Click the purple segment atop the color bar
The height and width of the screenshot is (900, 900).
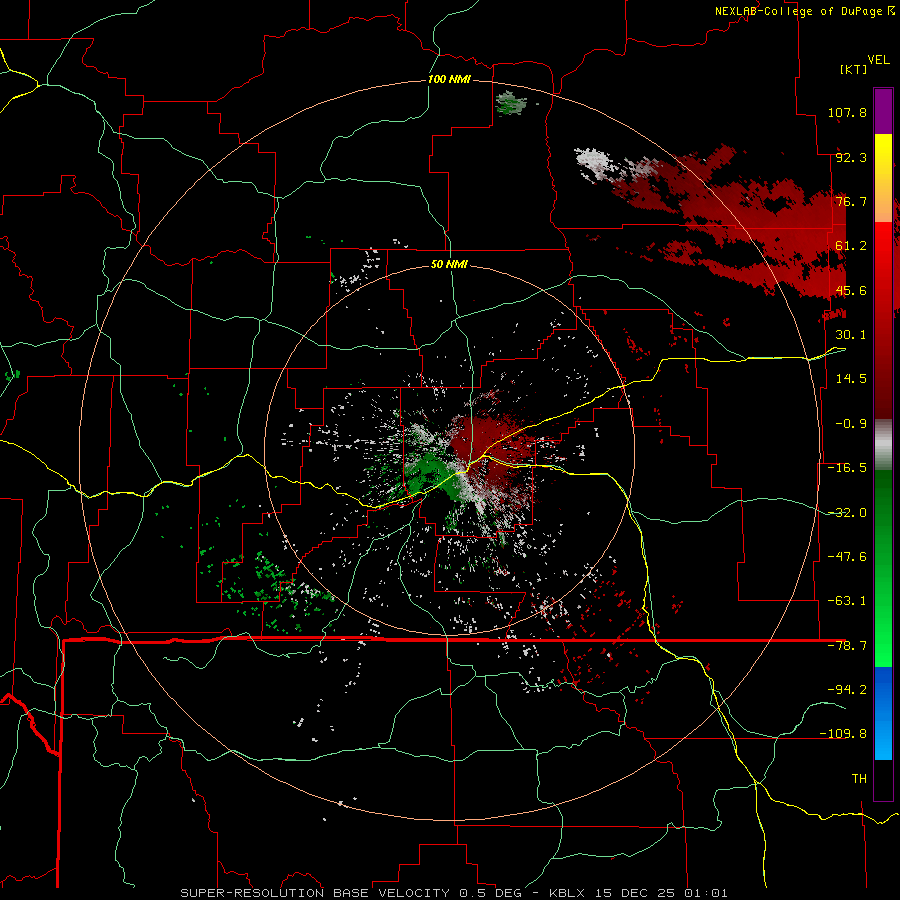(883, 111)
